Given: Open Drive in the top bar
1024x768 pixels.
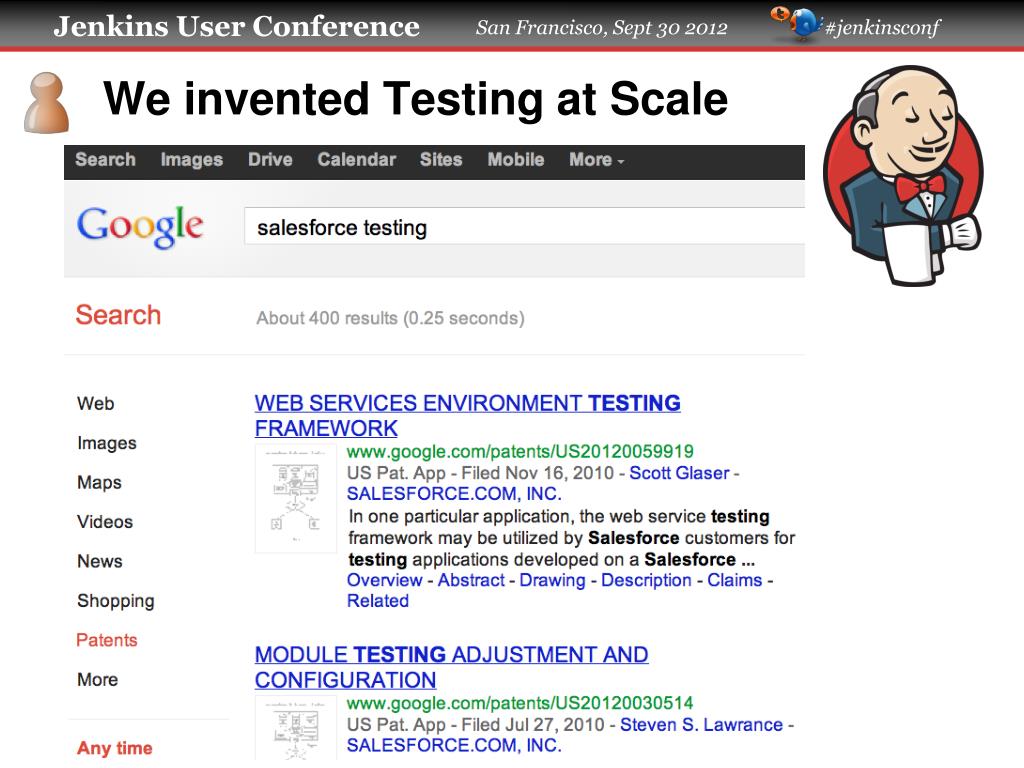Looking at the screenshot, I should click(x=270, y=159).
